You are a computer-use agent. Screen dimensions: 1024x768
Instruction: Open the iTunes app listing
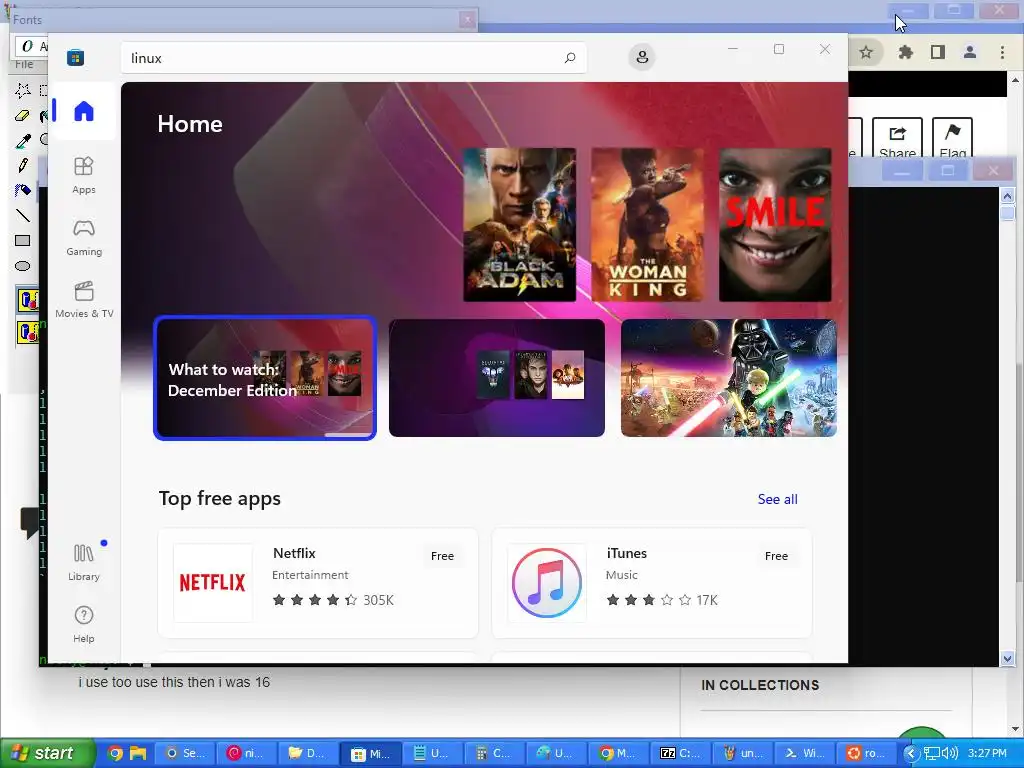[x=652, y=583]
